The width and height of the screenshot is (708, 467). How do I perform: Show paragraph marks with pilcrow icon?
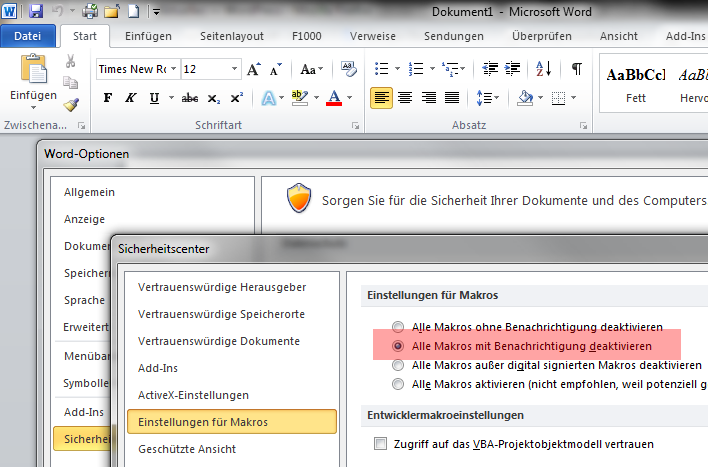click(x=576, y=69)
